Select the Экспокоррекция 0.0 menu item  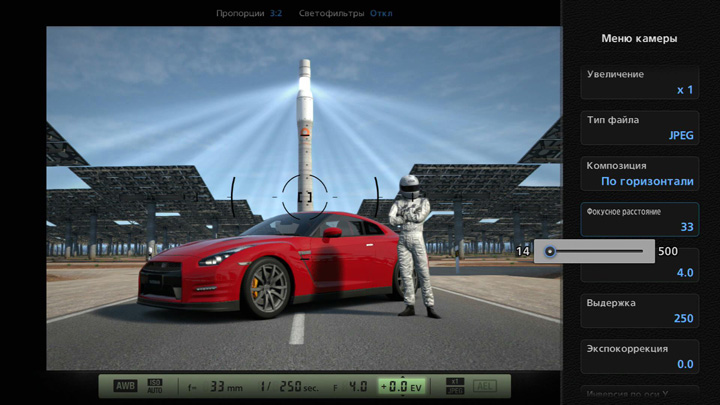640,356
